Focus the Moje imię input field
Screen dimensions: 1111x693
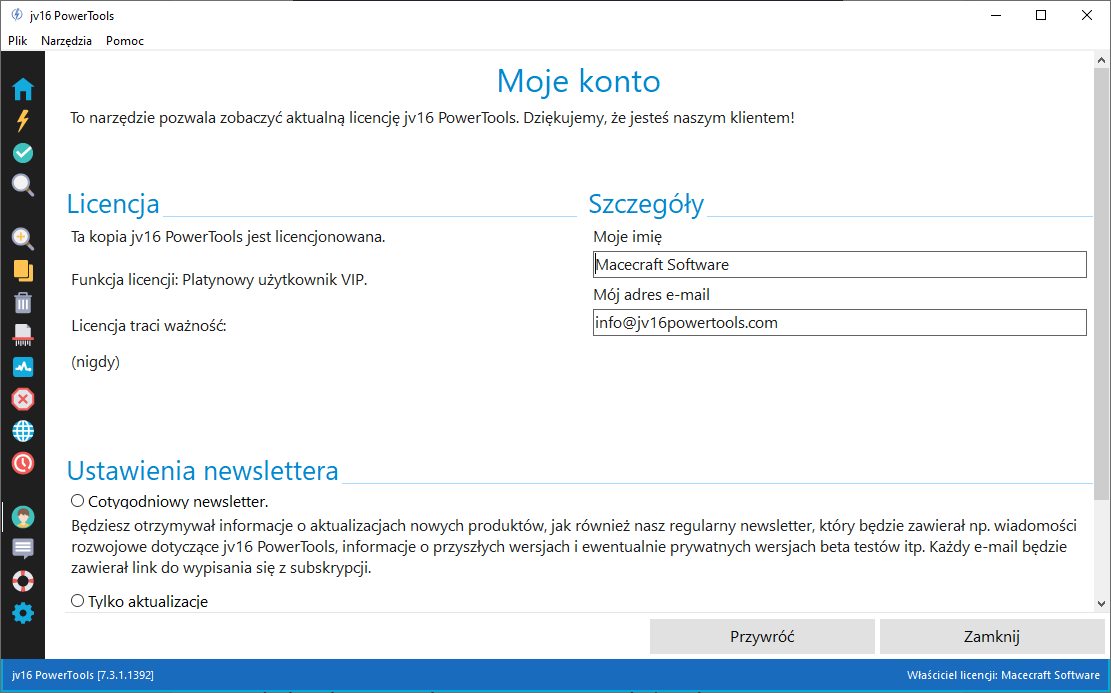[x=840, y=264]
